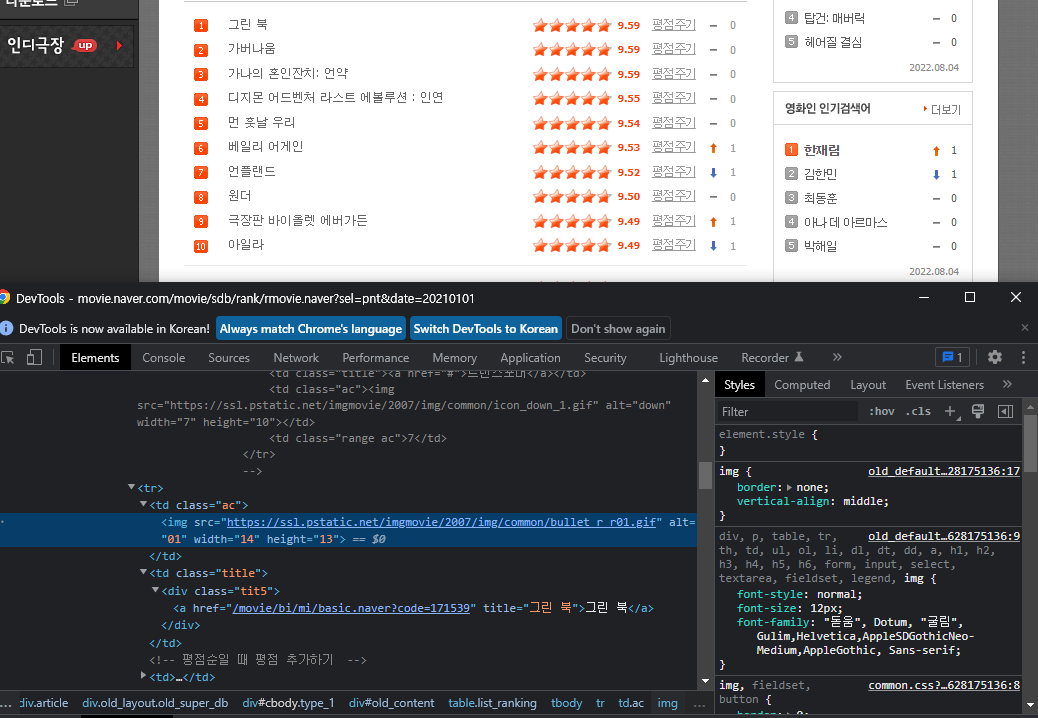Screen dimensions: 1038x718
Task: Toggle the rendering emulations paintbrush icon
Action: coord(978,412)
